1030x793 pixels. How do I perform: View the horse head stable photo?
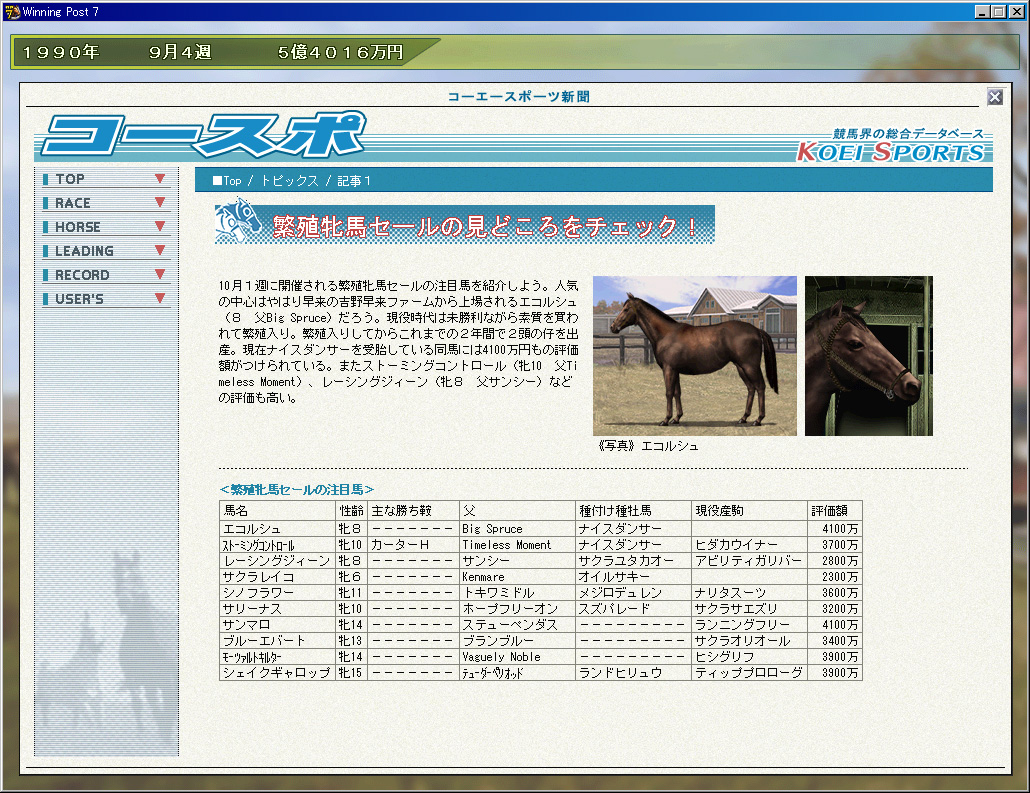tap(868, 355)
